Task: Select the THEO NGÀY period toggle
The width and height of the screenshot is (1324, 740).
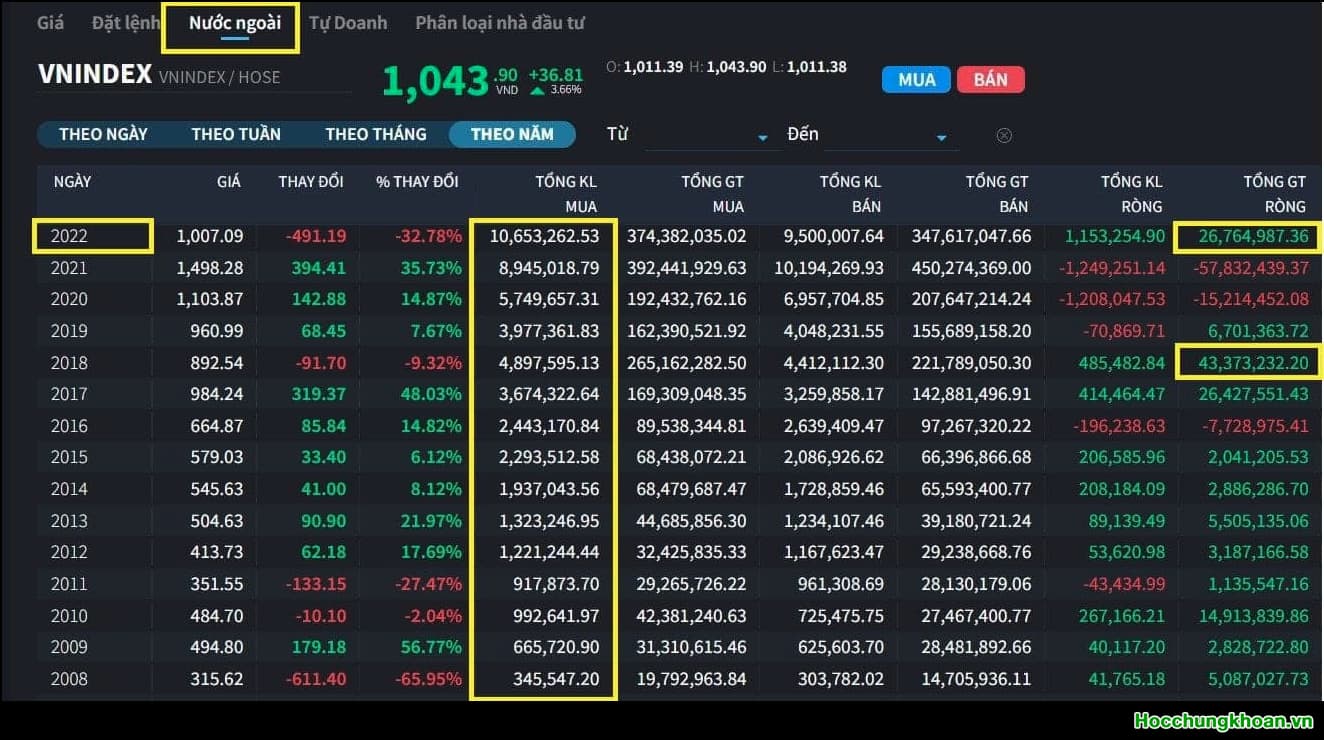Action: (103, 134)
